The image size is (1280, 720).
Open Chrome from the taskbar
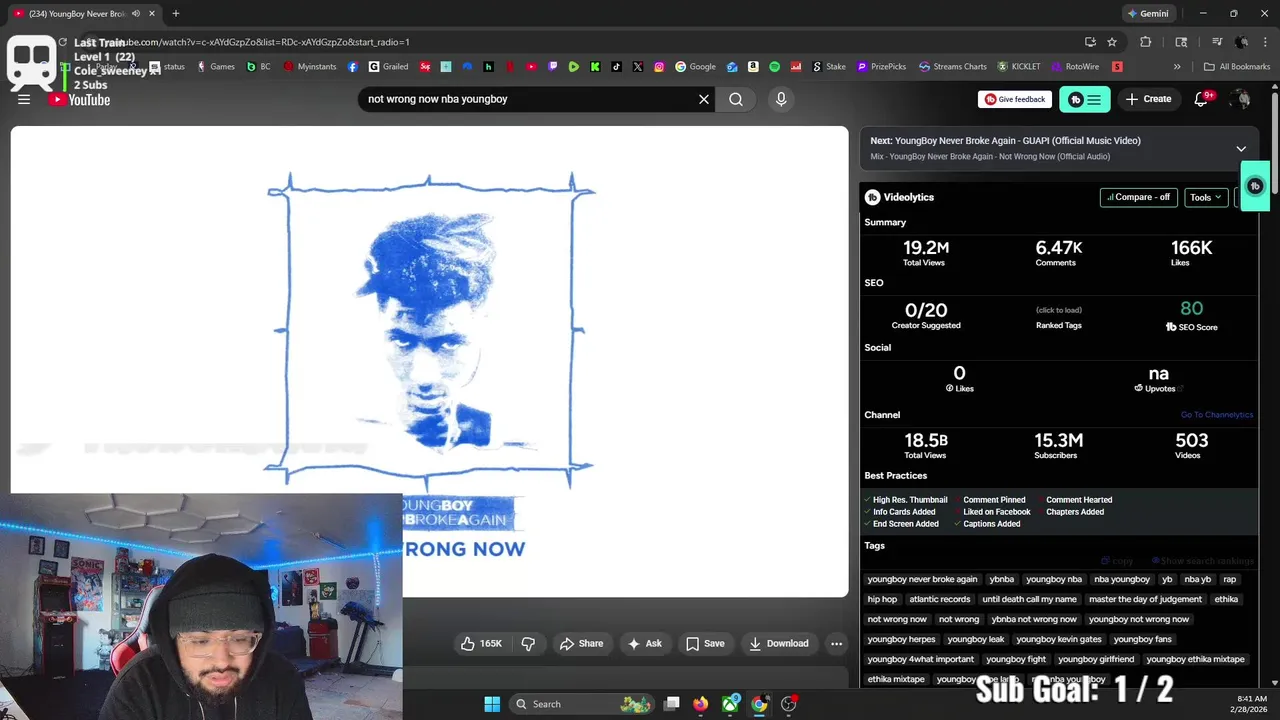tap(759, 704)
